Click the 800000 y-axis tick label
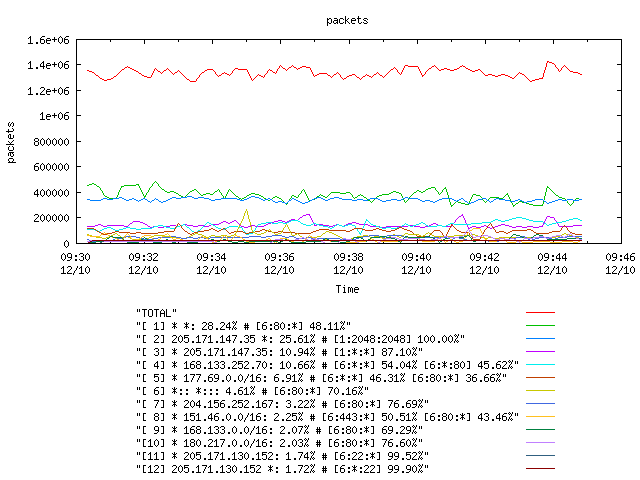Viewport: 640px width, 480px height. click(51, 142)
